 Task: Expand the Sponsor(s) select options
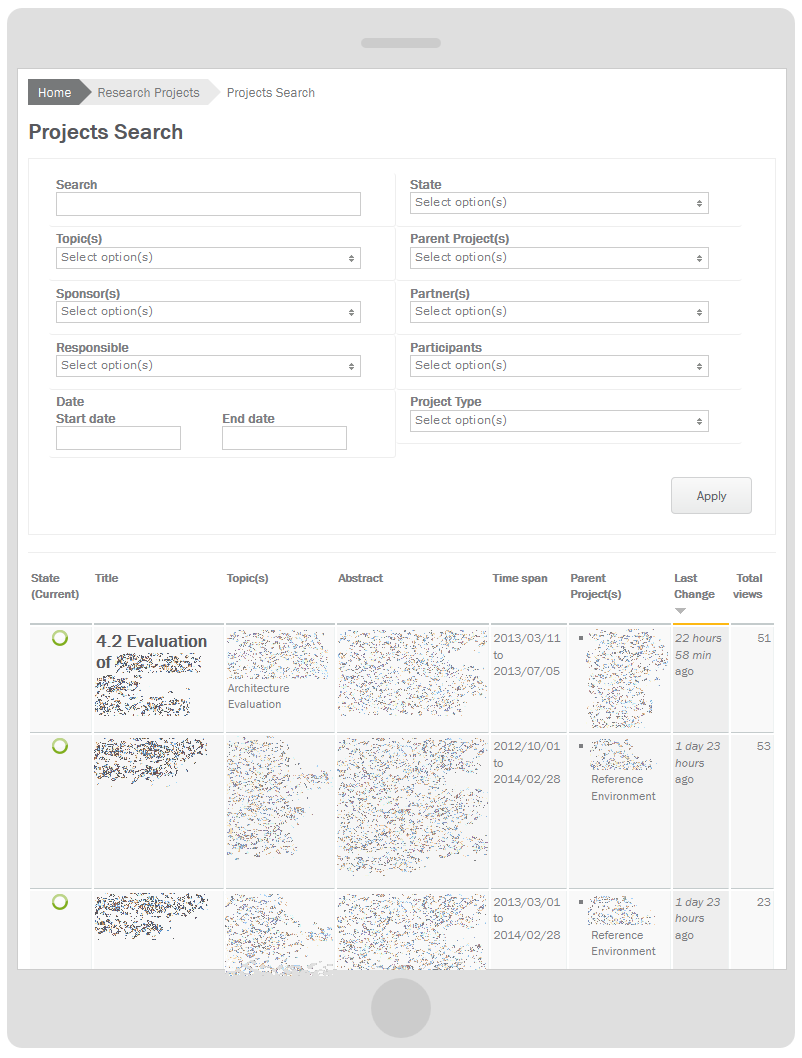[x=208, y=312]
